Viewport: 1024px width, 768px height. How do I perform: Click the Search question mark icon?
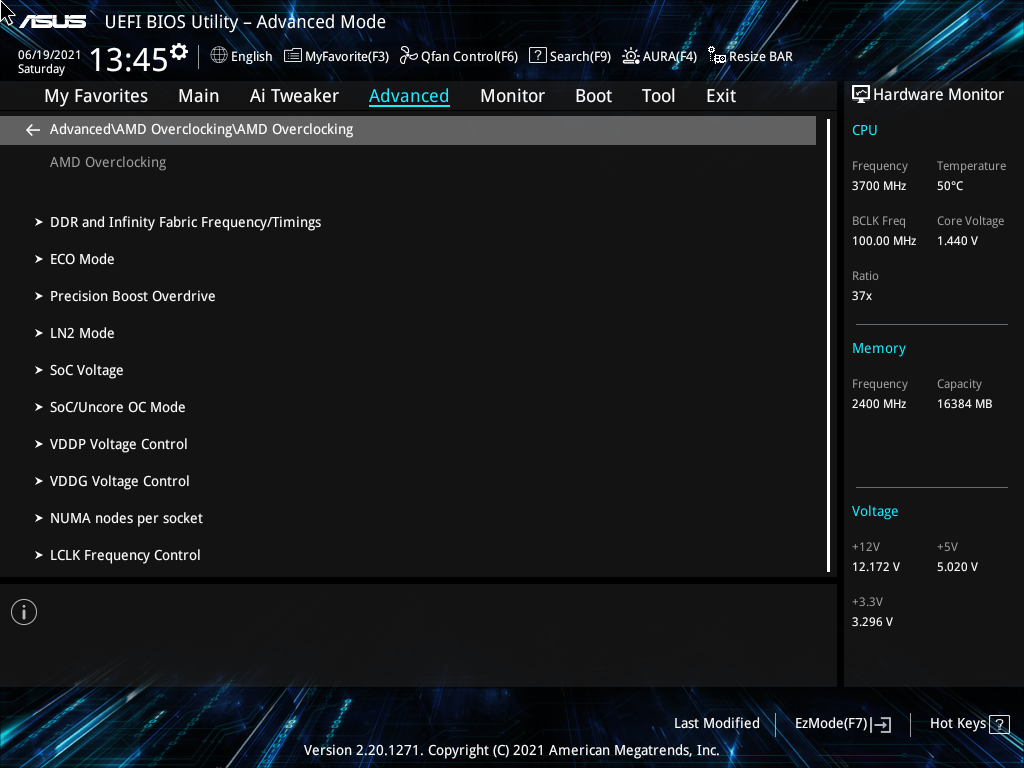[537, 56]
